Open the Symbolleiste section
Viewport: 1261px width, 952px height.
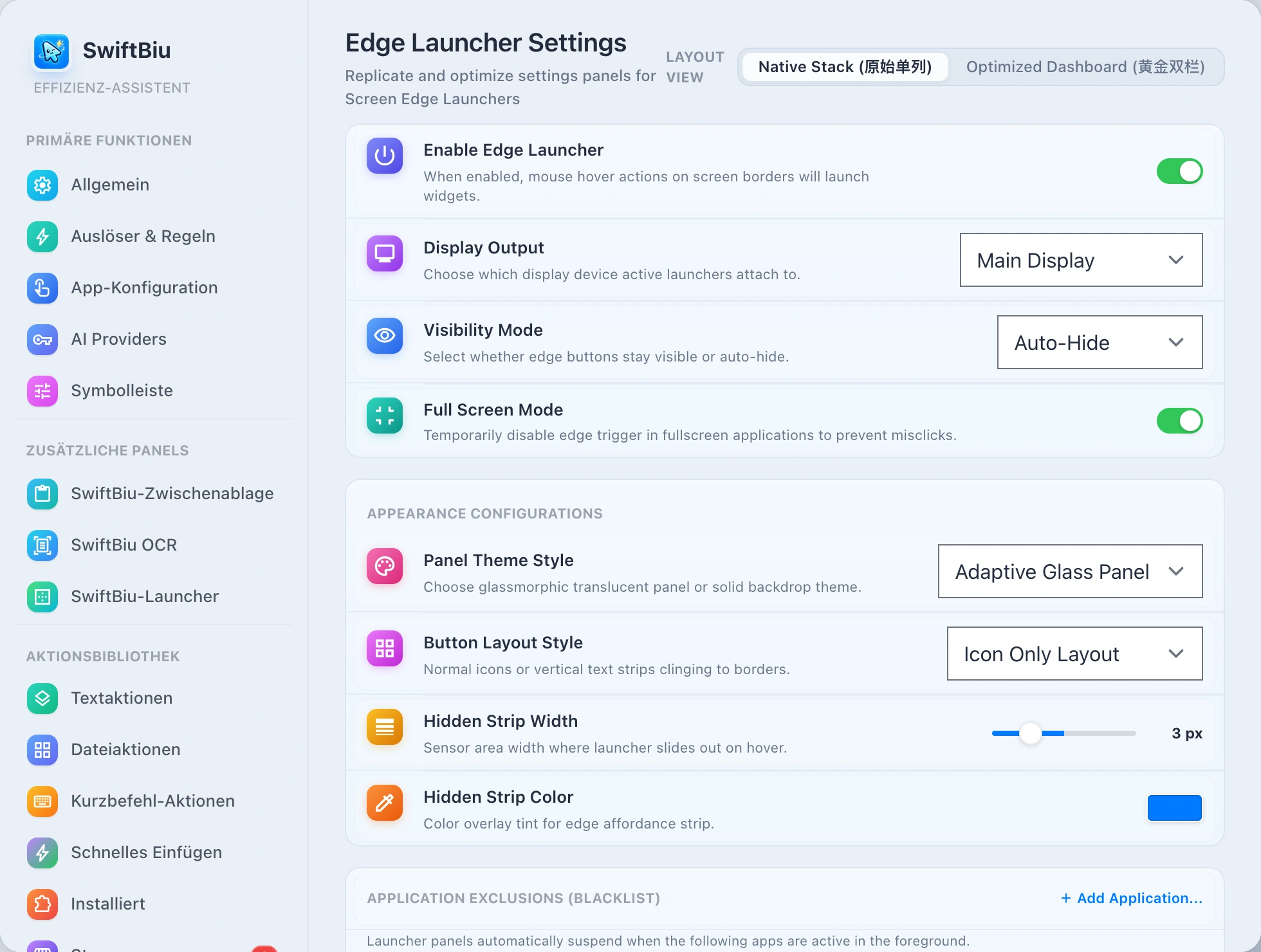click(x=154, y=391)
